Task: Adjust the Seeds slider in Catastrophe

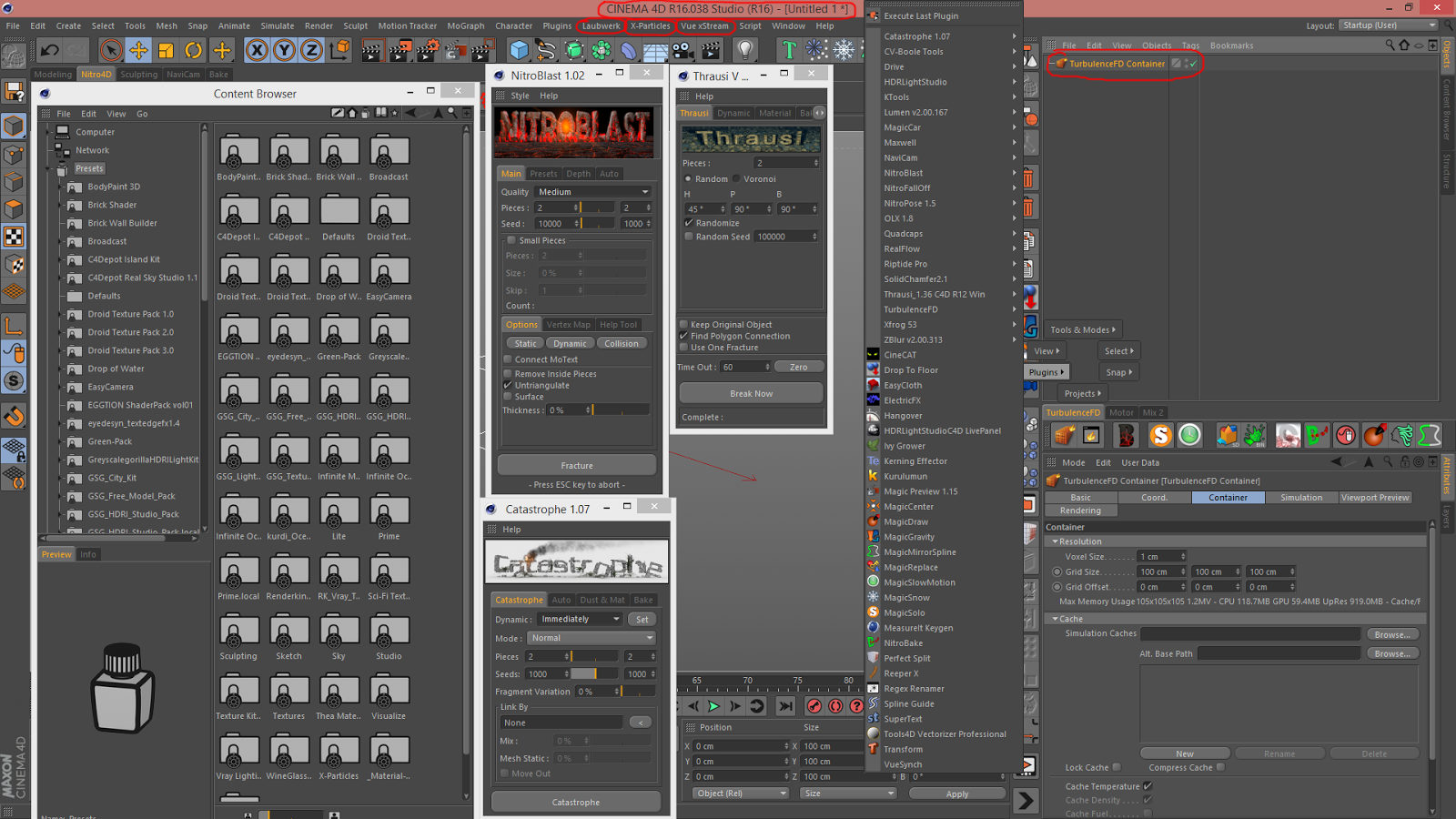Action: (595, 674)
